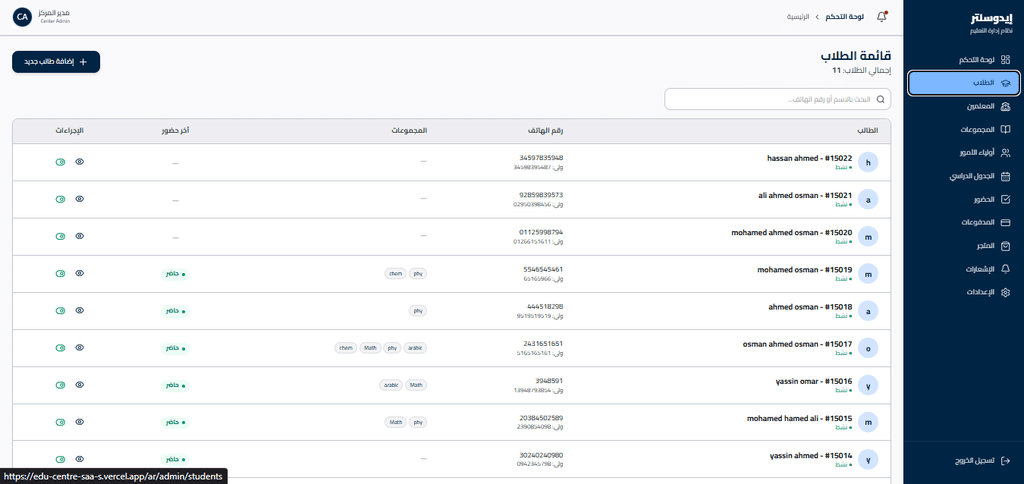
Task: Click حاضر badge in mohamed osman #15019 row
Action: [x=175, y=274]
